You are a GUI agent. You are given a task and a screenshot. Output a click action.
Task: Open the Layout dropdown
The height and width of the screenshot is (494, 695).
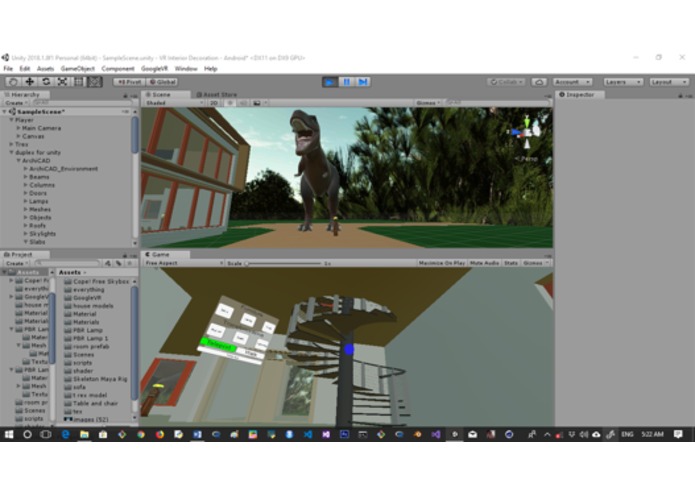pos(669,82)
